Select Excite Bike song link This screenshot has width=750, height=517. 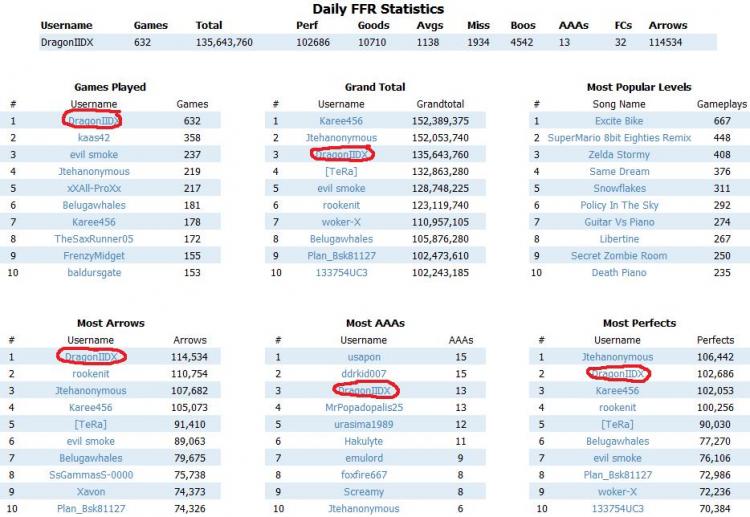[x=619, y=121]
